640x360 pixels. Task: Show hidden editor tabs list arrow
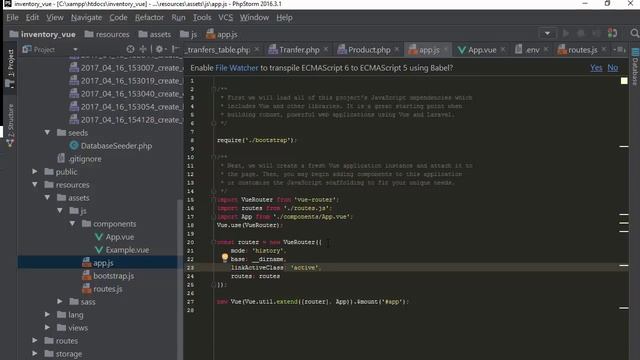pos(620,49)
